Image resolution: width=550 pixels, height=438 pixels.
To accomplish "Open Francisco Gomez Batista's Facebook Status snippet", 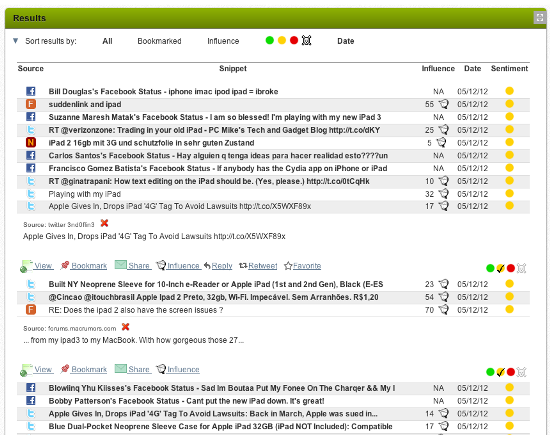I will [x=217, y=168].
